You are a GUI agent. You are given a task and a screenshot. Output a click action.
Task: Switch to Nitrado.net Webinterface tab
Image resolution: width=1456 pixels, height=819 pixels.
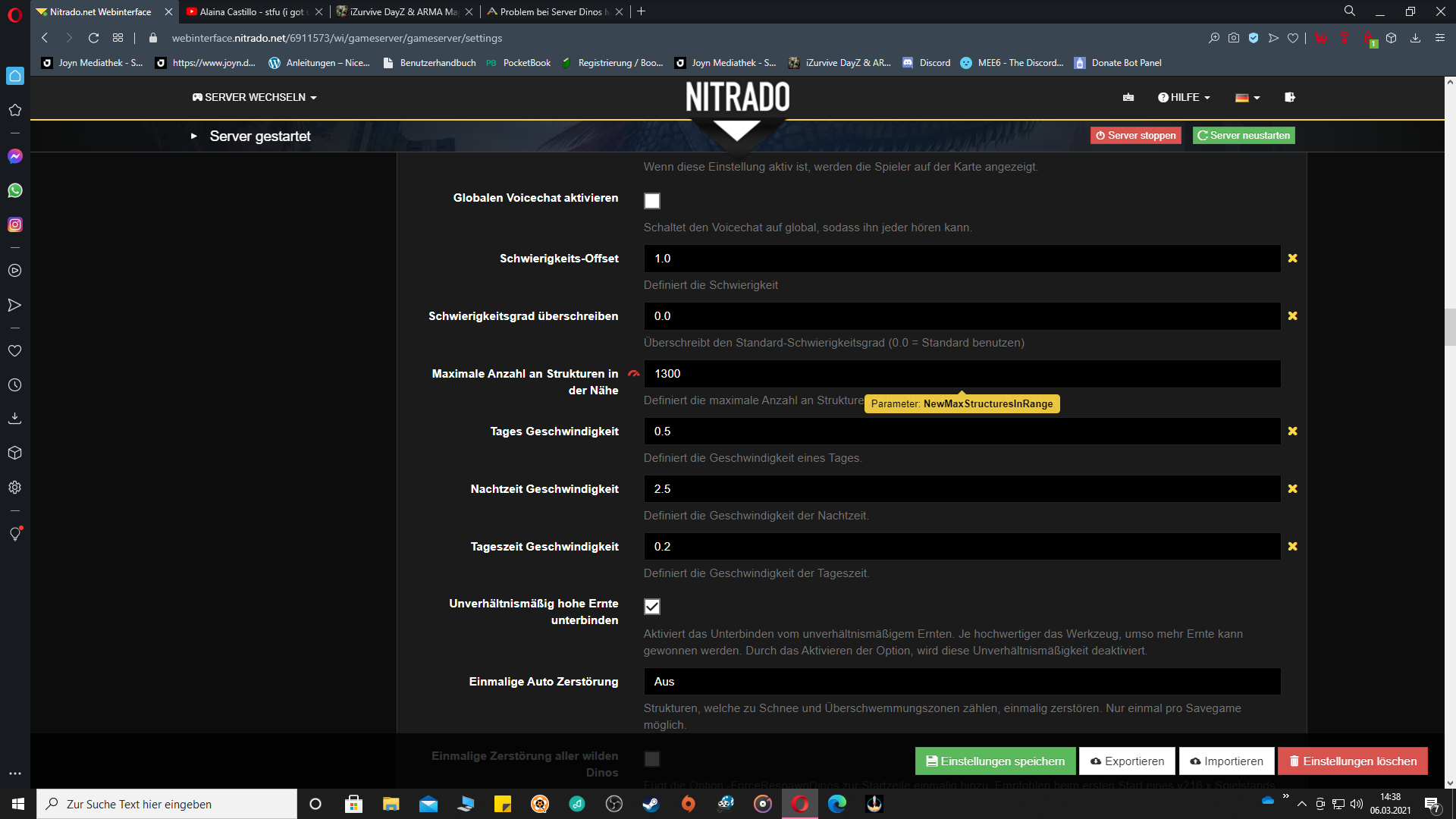[x=101, y=12]
